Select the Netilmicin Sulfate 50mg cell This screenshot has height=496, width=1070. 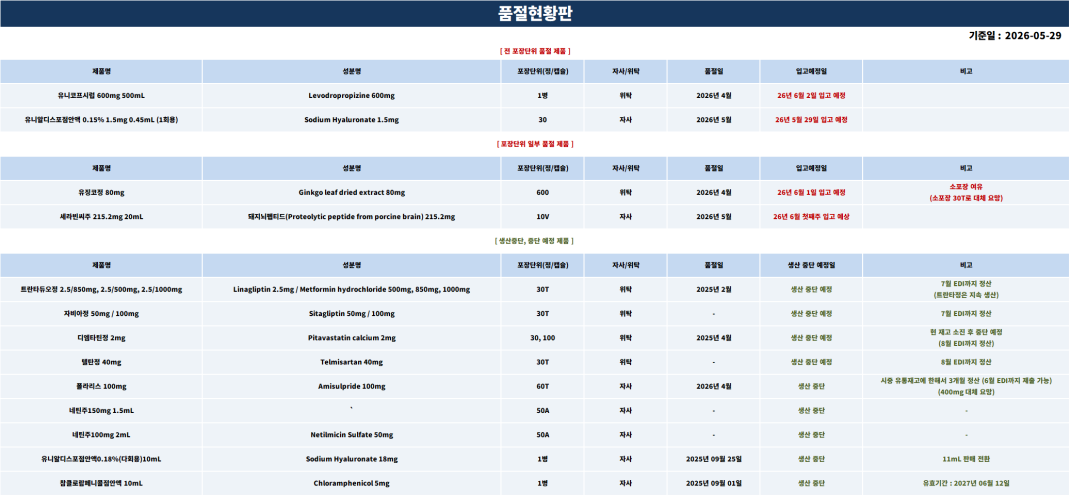(351, 435)
